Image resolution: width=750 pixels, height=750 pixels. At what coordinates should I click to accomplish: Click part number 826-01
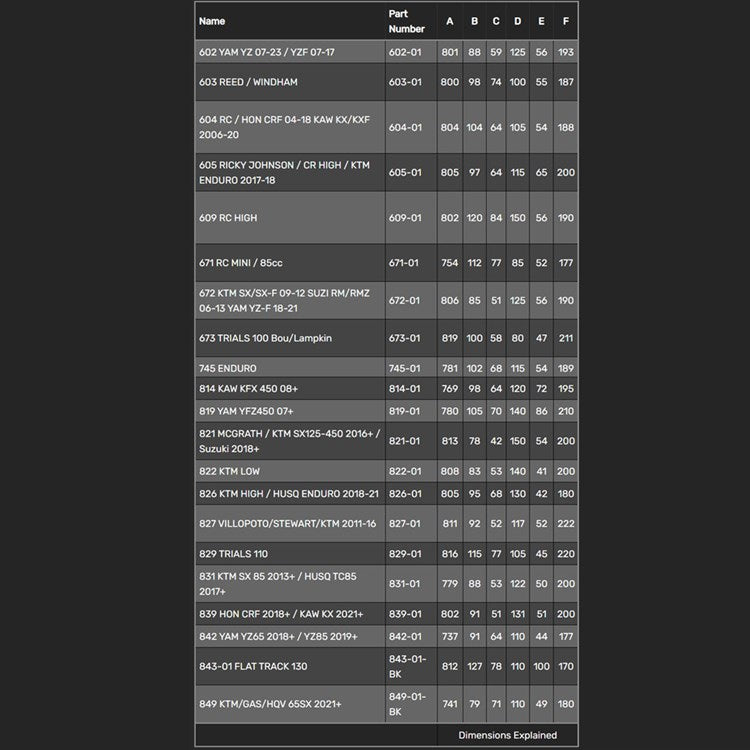[405, 493]
